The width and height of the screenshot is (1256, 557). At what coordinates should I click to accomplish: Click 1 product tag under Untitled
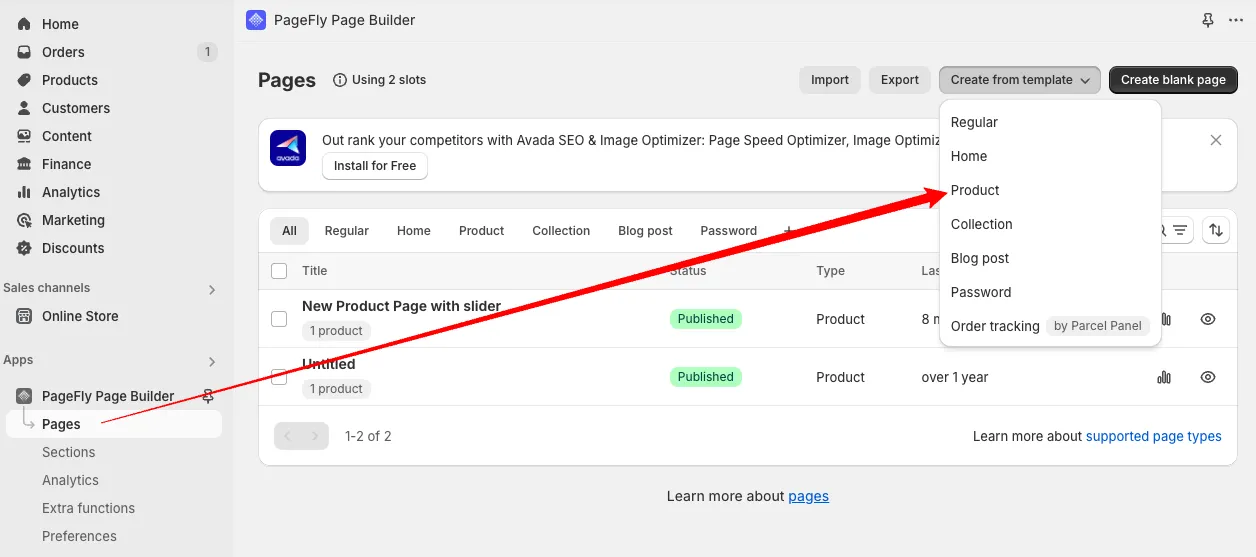pos(336,389)
